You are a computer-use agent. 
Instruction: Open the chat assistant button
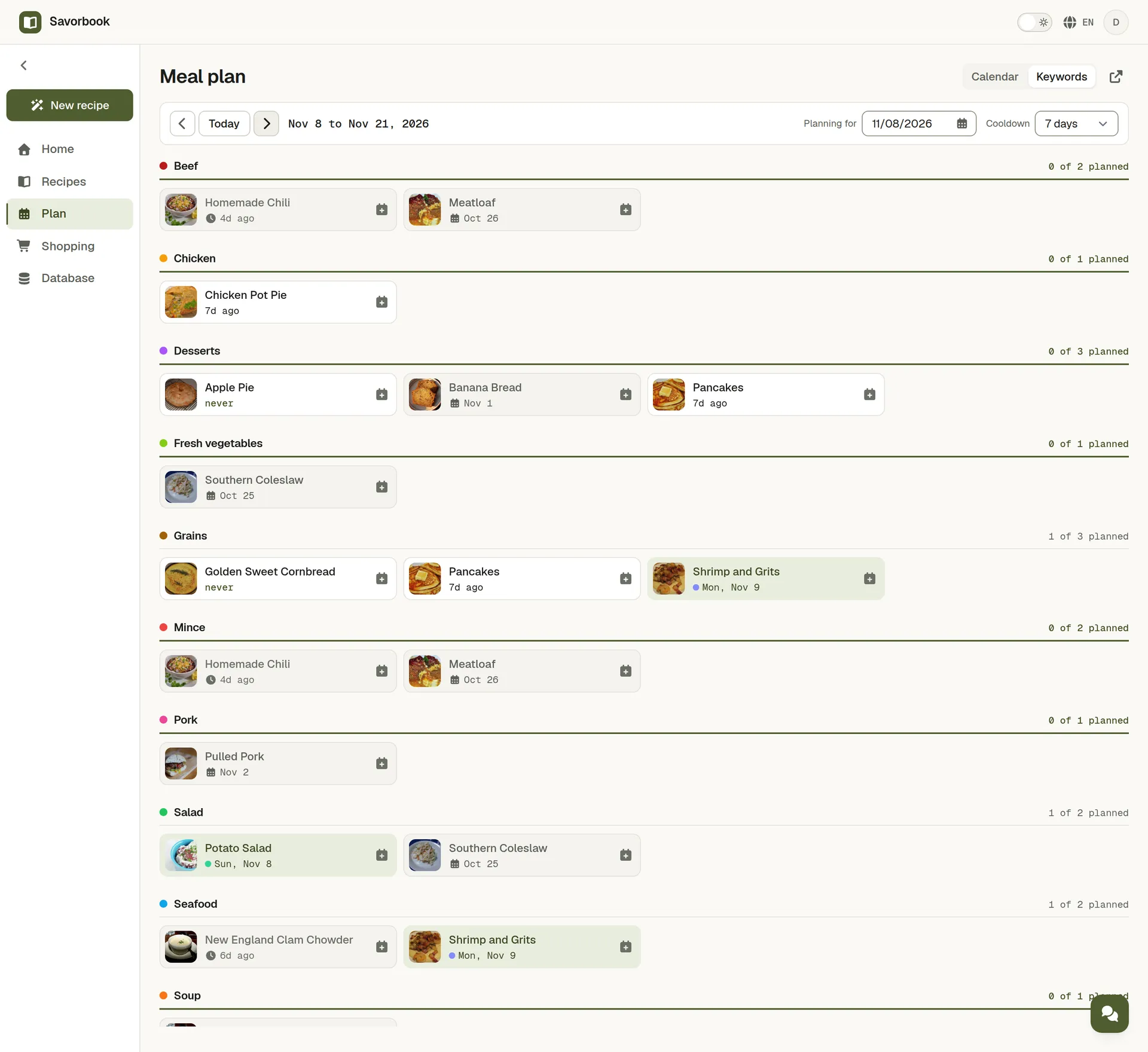[x=1109, y=1014]
